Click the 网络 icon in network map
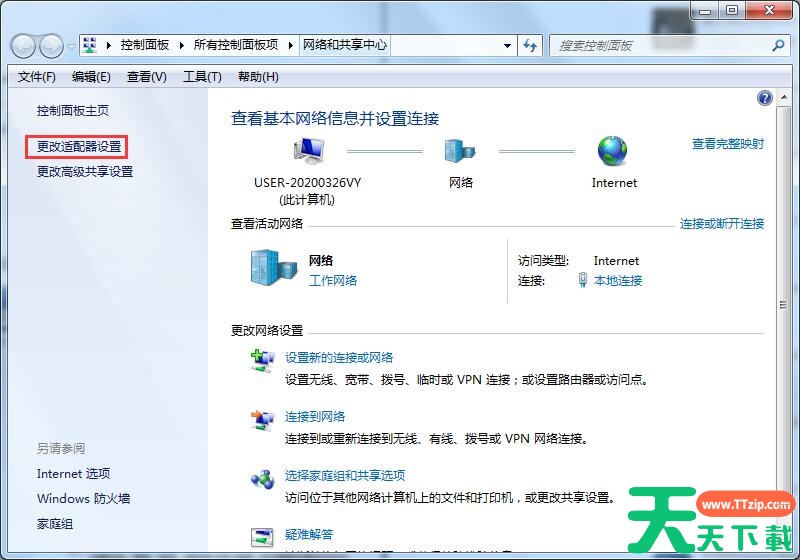Image resolution: width=800 pixels, height=560 pixels. point(460,151)
